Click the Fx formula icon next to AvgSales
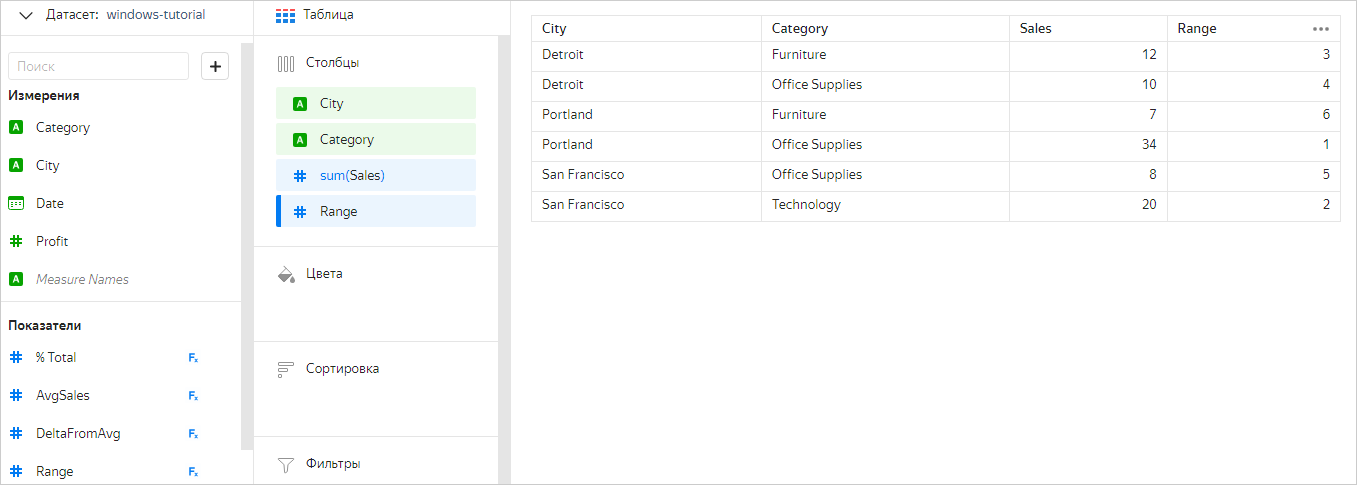 tap(193, 396)
